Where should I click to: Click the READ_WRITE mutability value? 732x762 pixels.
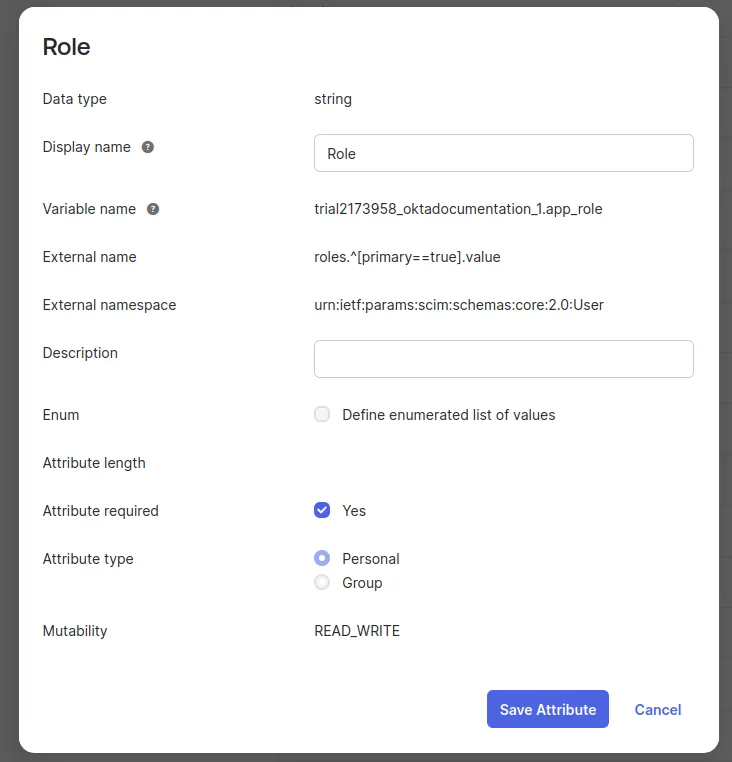click(357, 631)
